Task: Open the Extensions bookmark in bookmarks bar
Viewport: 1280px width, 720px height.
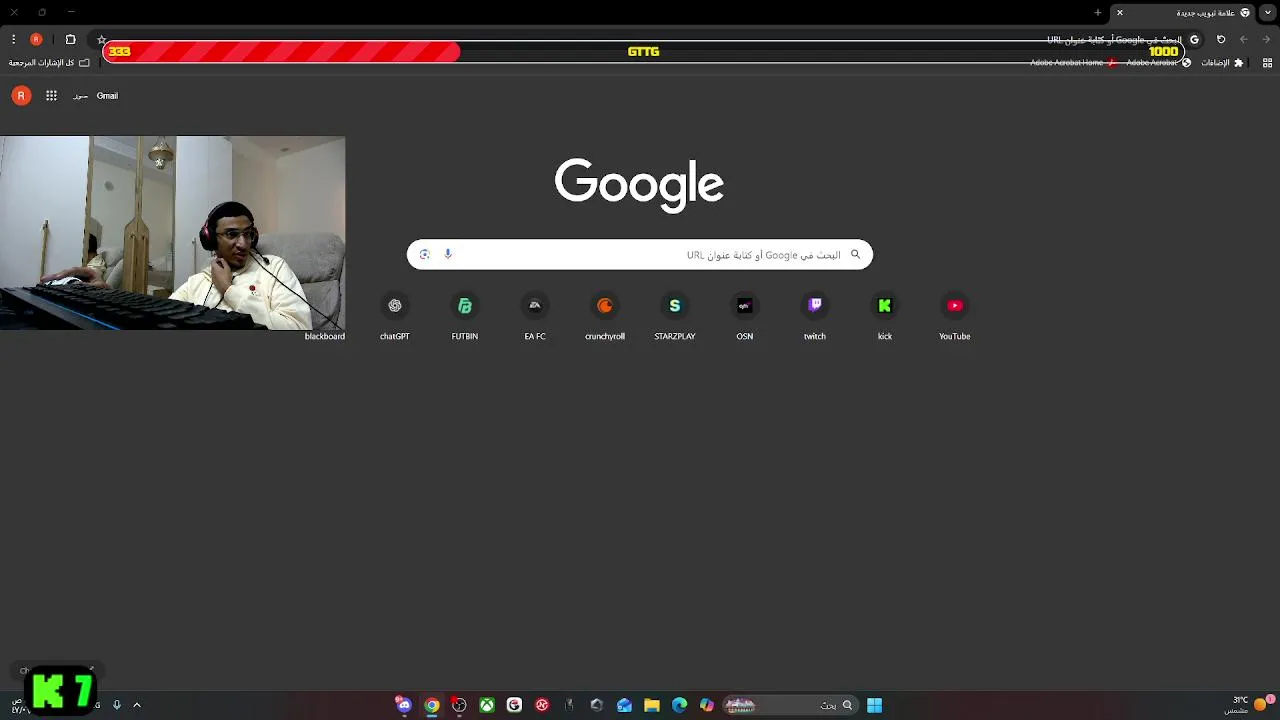Action: (1222, 62)
